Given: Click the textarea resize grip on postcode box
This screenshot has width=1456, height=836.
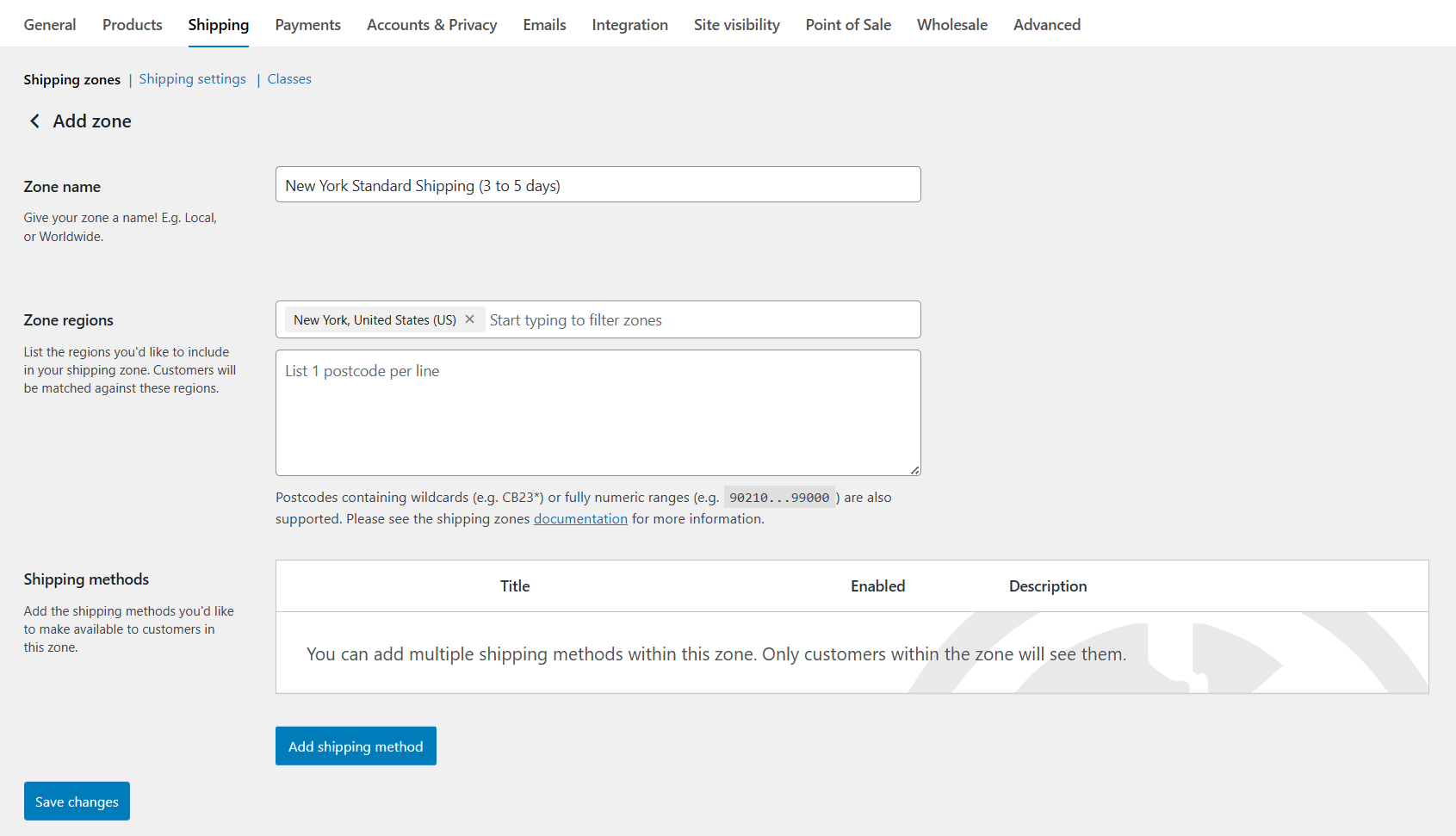Looking at the screenshot, I should (x=914, y=469).
